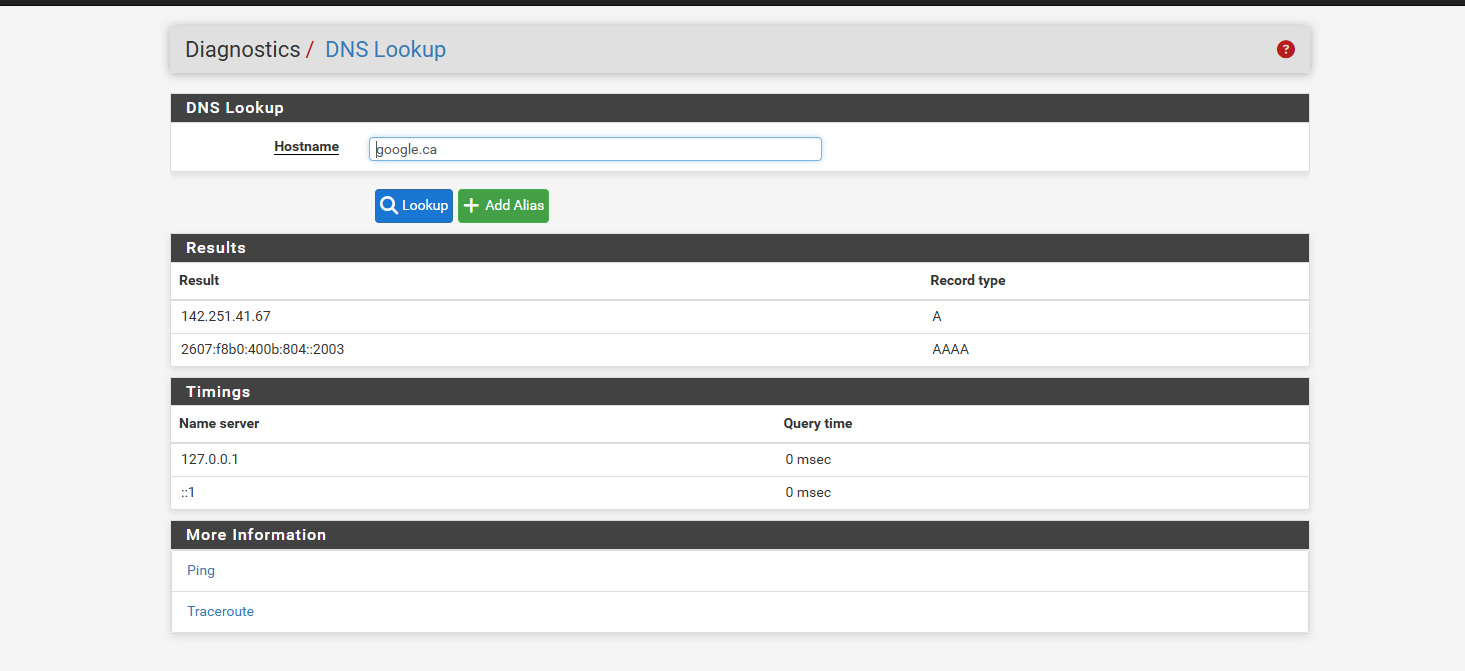Screen dimensions: 1465x671
Task: Click the Results panel heading
Action: pyautogui.click(x=216, y=248)
